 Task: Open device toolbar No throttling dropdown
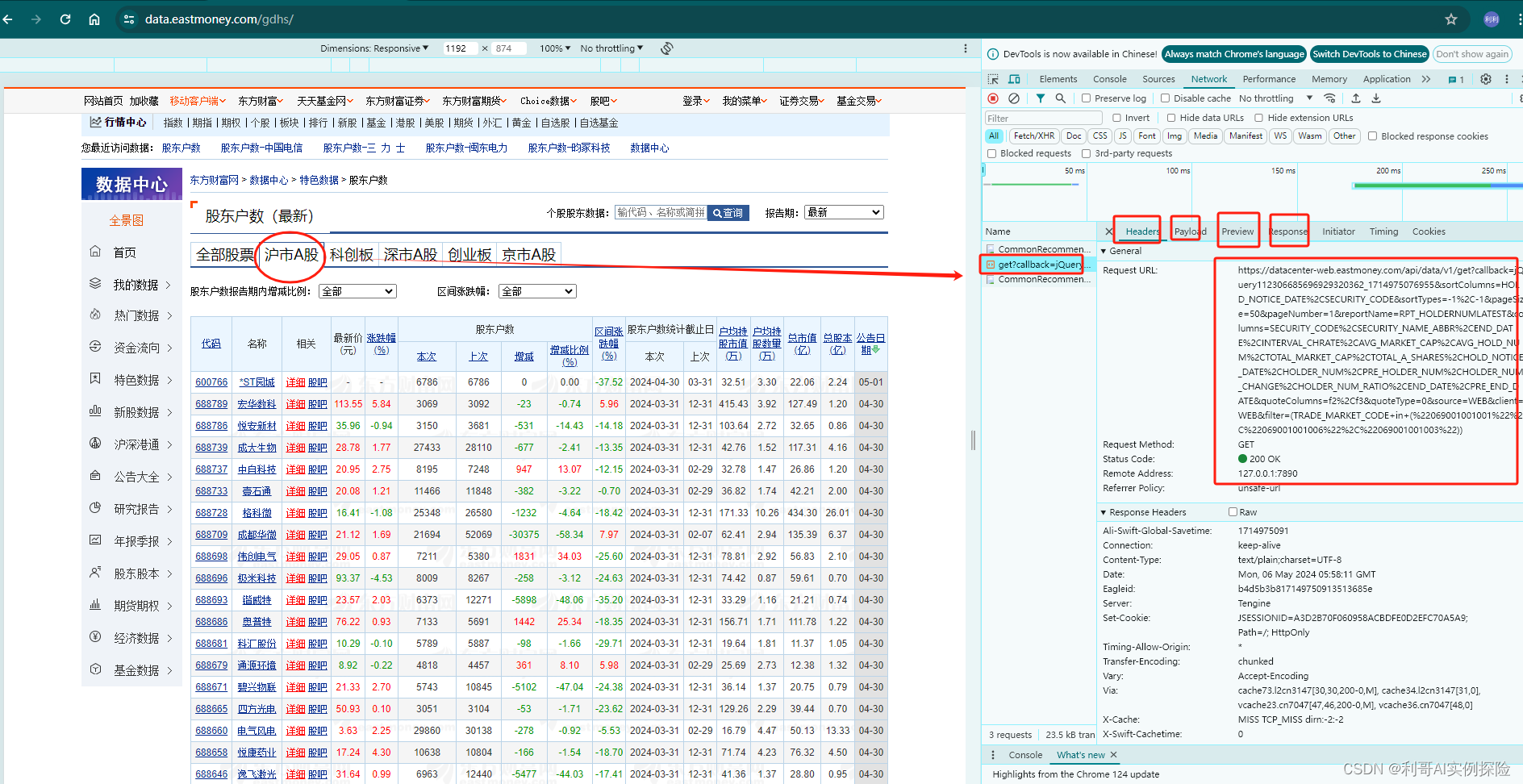(611, 48)
